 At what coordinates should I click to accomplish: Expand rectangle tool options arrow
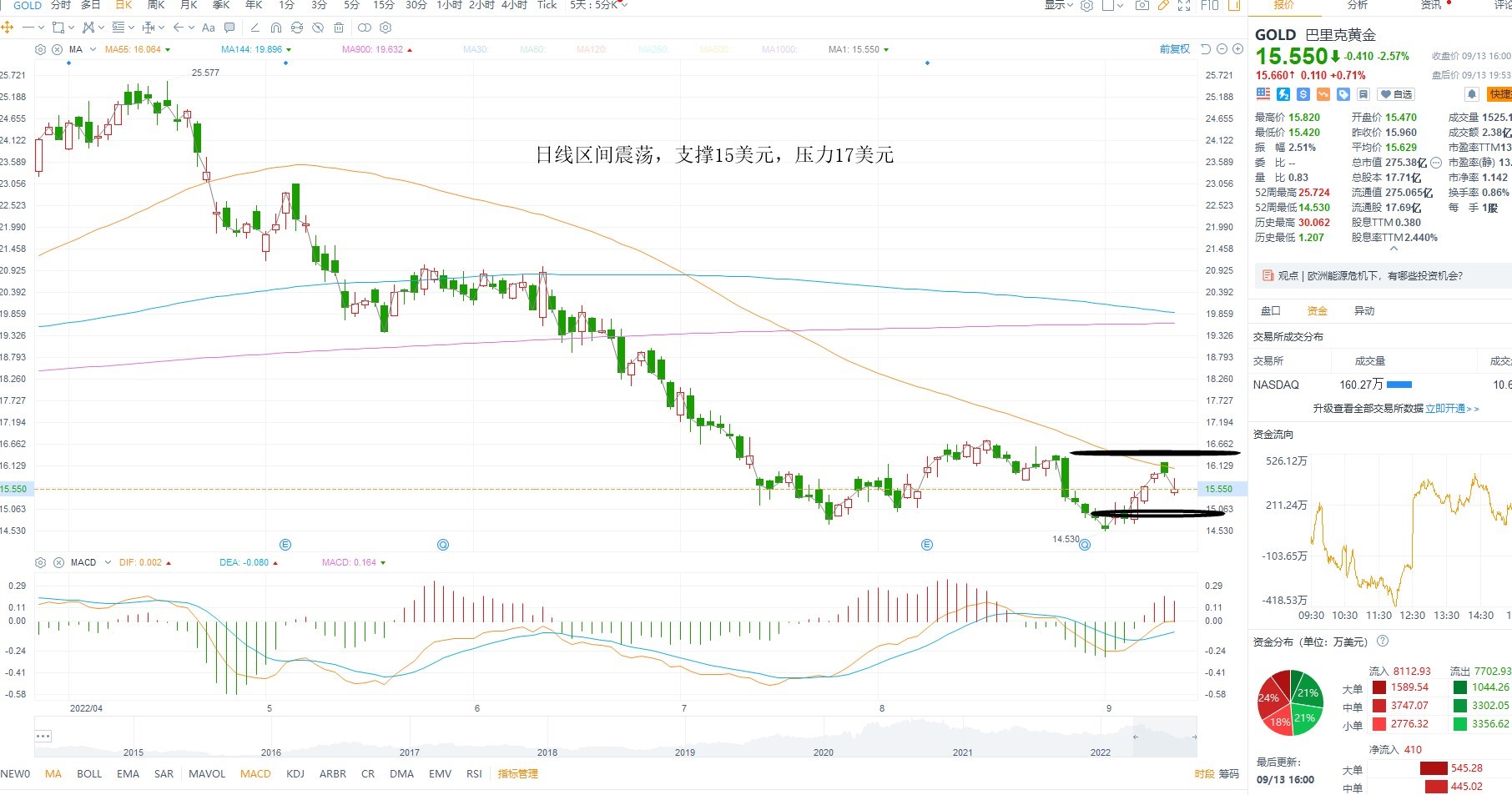[71, 28]
